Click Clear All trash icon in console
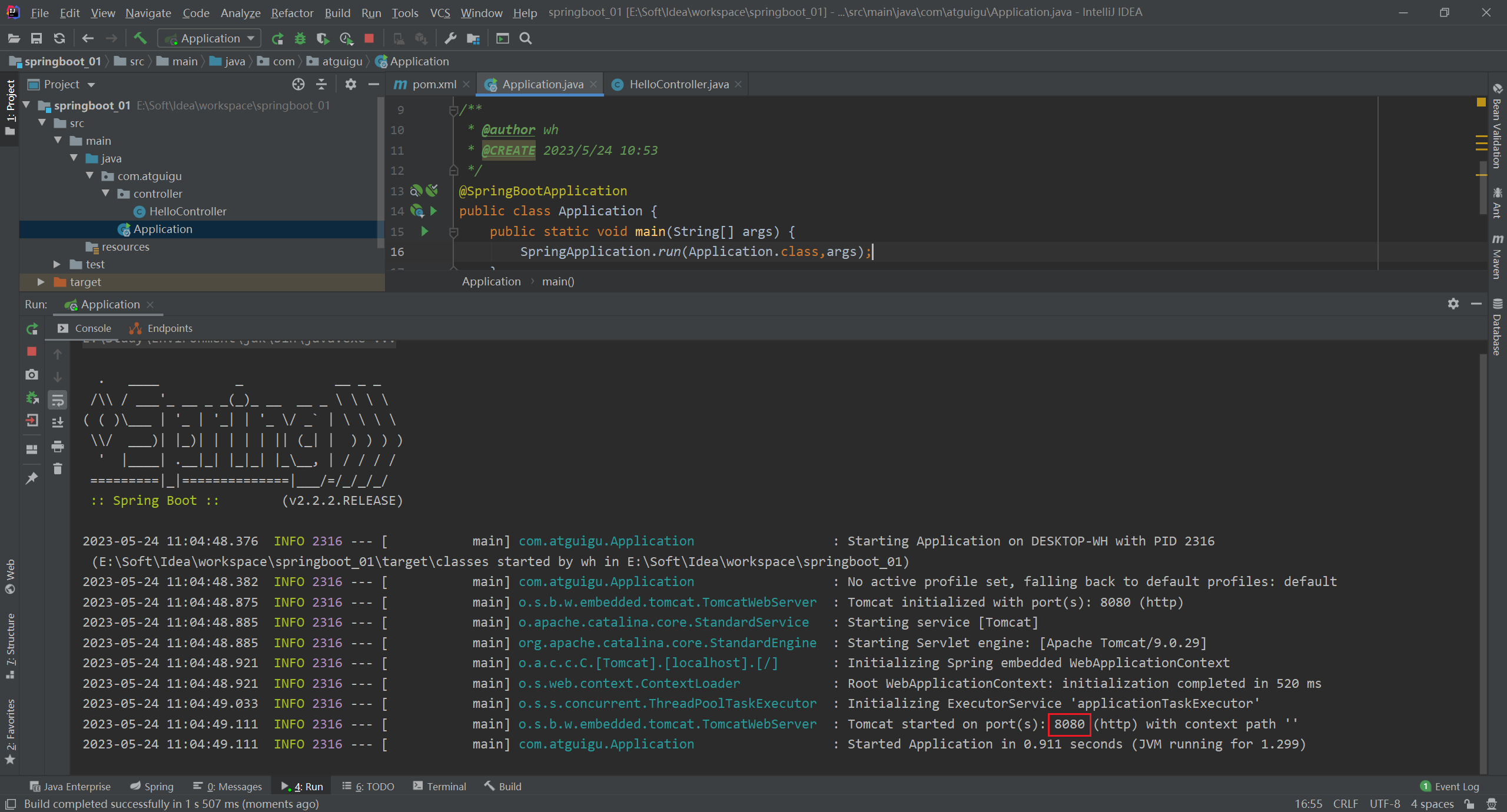This screenshot has height=812, width=1507. coord(58,468)
